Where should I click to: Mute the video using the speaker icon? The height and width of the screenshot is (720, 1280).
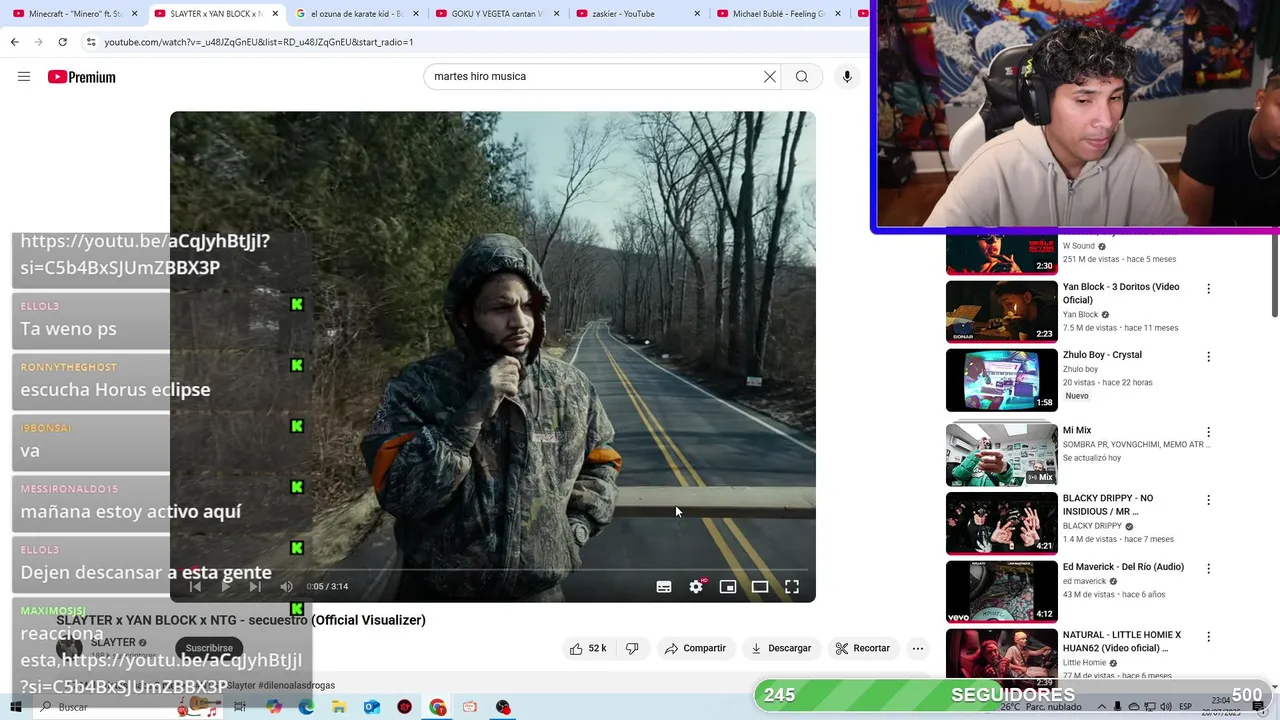(286, 587)
